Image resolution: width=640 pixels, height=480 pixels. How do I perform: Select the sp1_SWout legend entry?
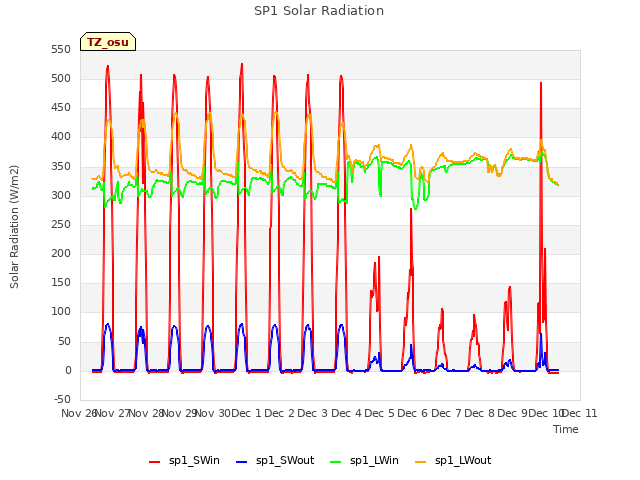coord(275,460)
